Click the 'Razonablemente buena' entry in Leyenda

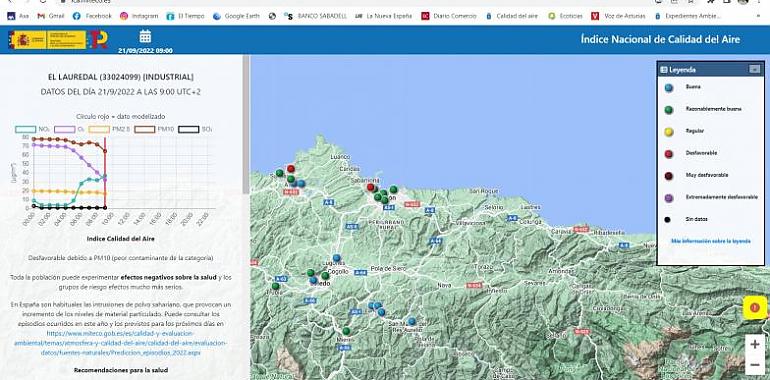[x=714, y=109]
